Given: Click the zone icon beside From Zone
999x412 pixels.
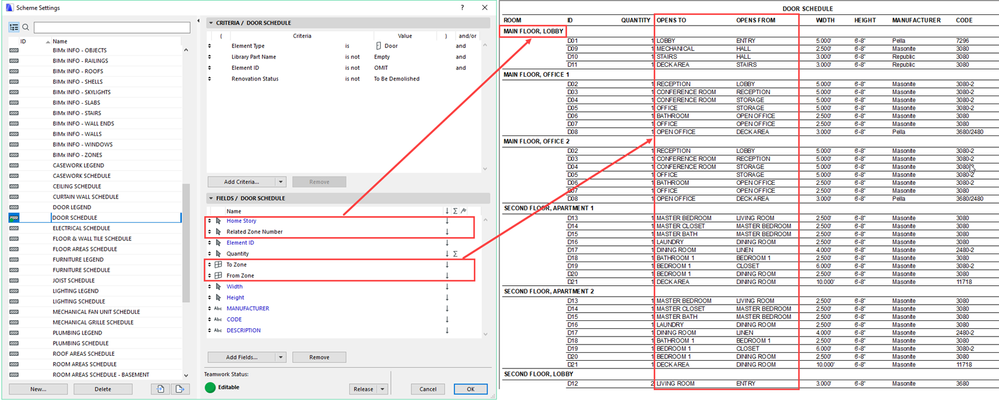Looking at the screenshot, I should (x=219, y=276).
